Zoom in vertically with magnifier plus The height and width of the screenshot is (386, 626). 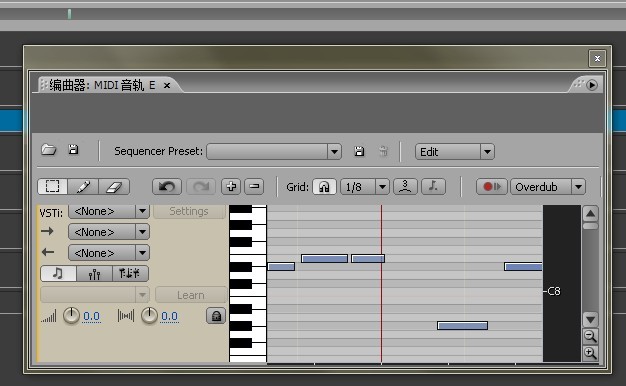tap(590, 353)
